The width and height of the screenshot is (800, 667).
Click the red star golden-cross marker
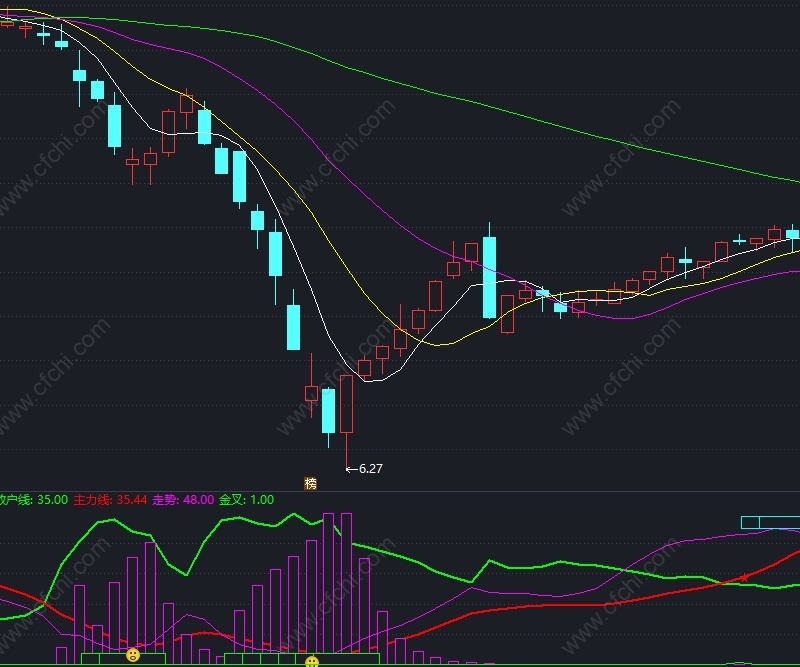744,578
